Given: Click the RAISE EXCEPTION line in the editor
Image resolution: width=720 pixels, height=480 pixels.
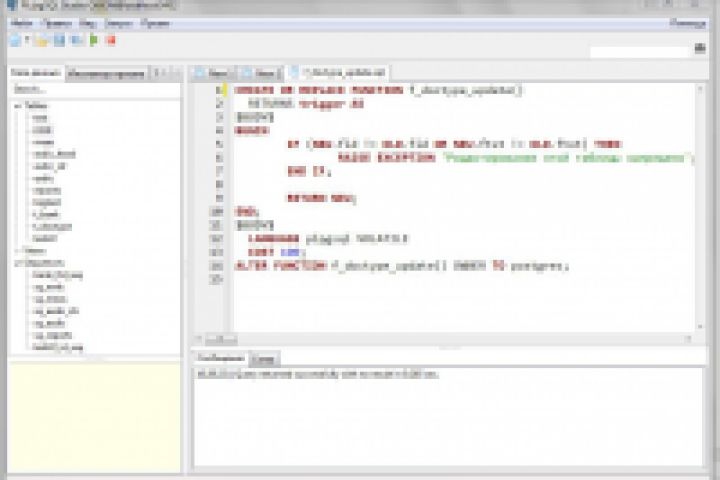Looking at the screenshot, I should (516, 158).
